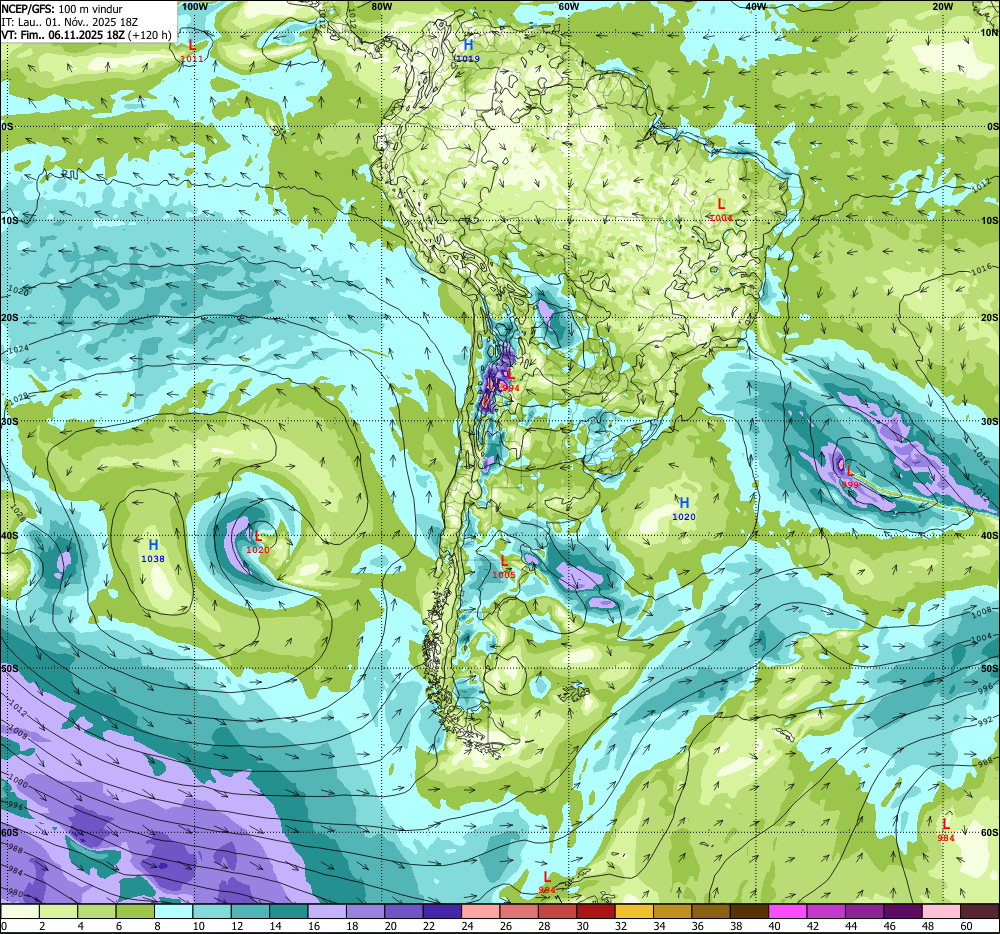1000x934 pixels.
Task: Select the 8–10 light cyan legend swatch
Action: [173, 912]
